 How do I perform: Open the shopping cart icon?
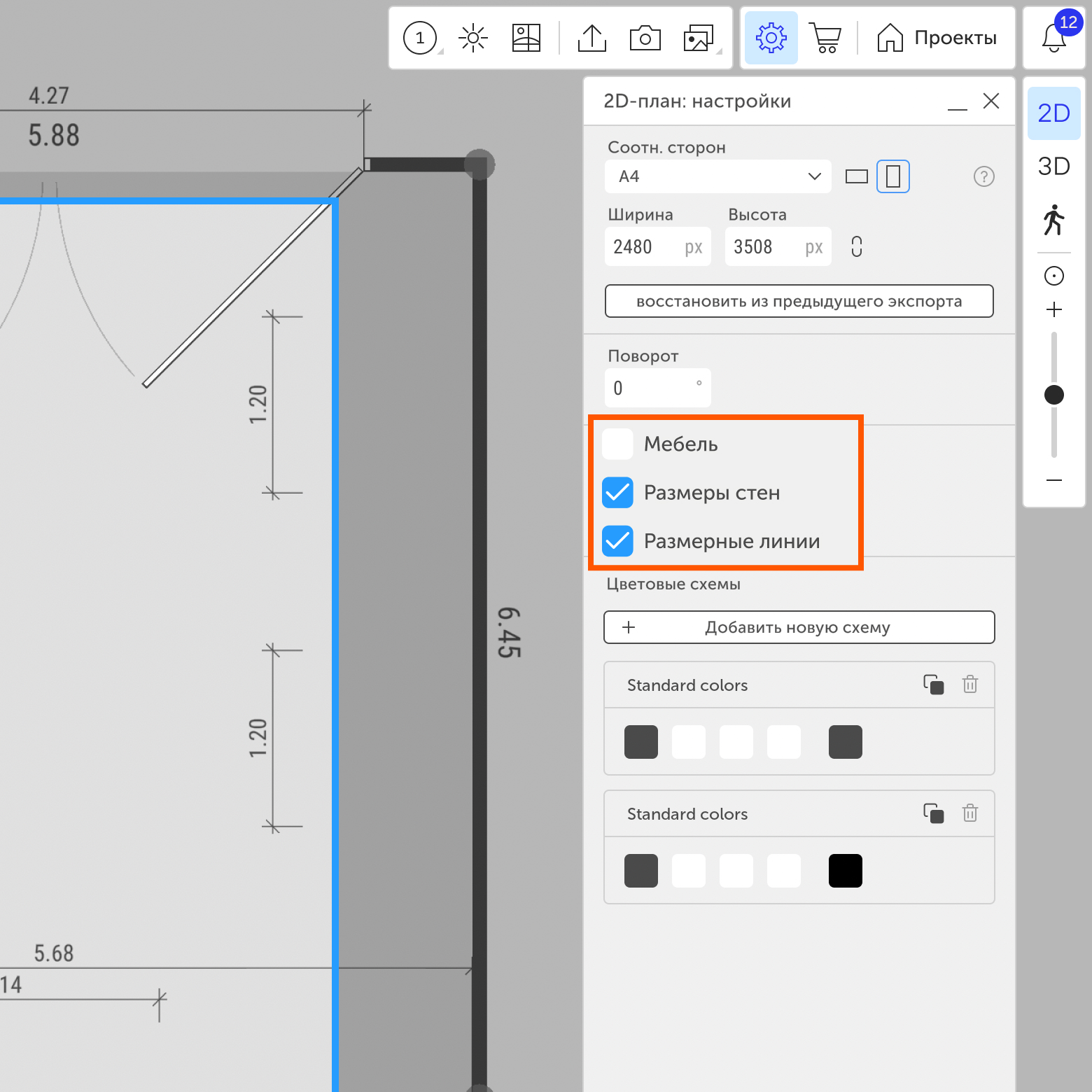(826, 38)
